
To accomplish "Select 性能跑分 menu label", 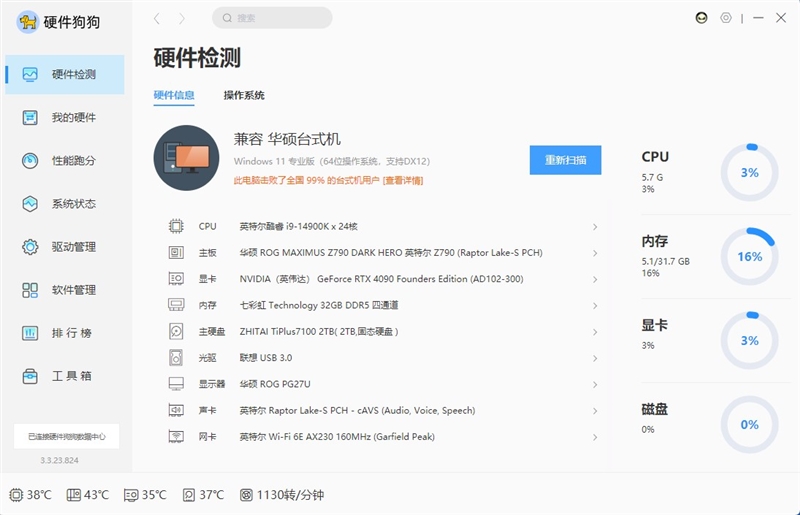I will [x=73, y=161].
